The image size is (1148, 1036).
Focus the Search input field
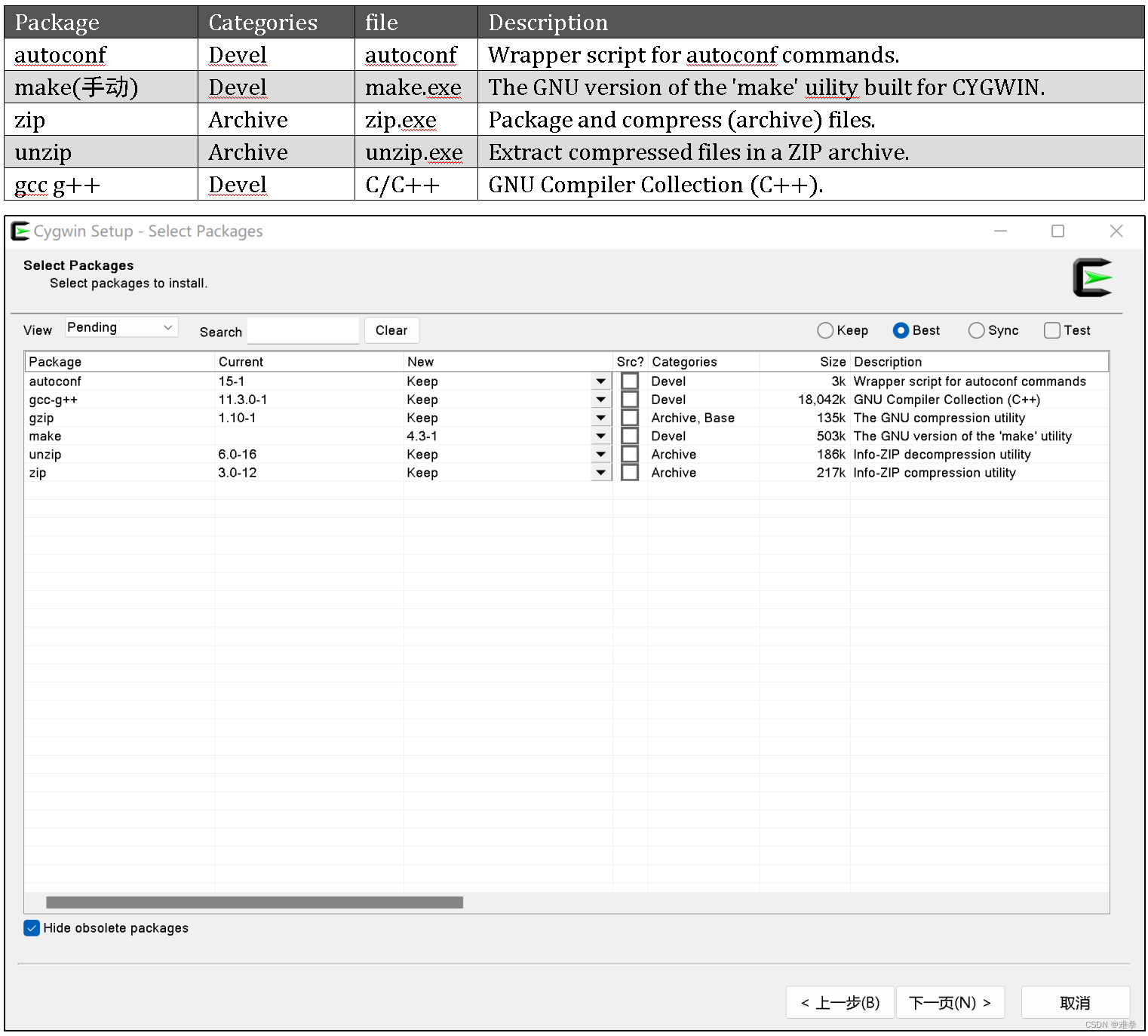(303, 330)
